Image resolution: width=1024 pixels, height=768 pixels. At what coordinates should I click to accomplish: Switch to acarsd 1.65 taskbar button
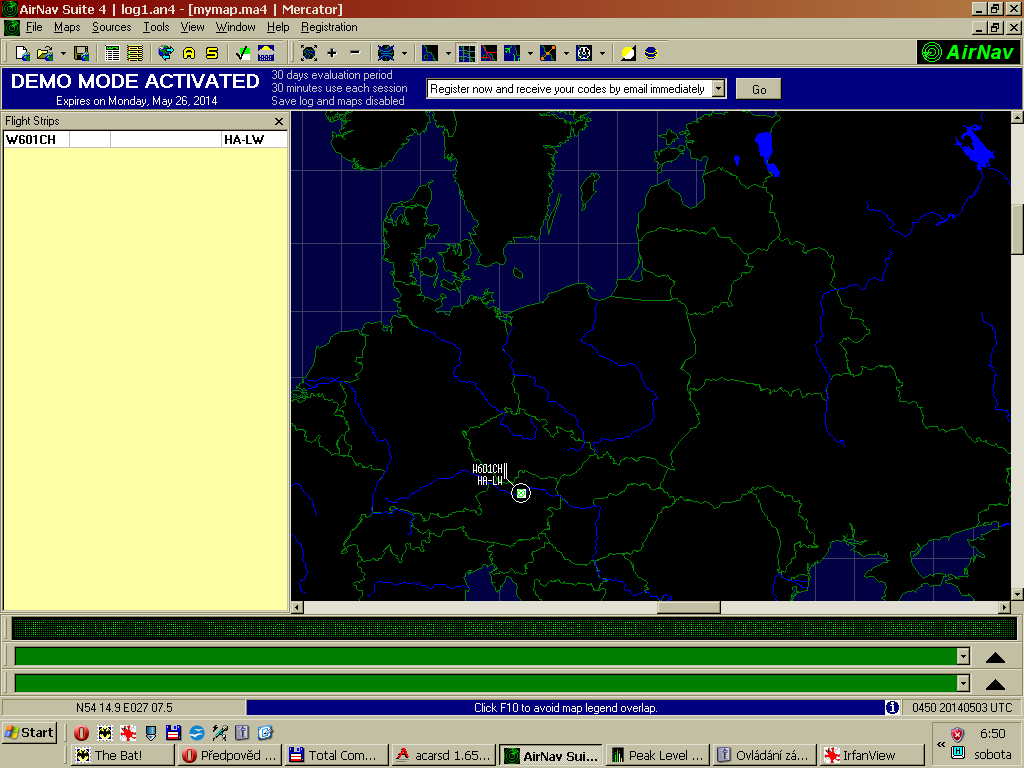pos(443,756)
